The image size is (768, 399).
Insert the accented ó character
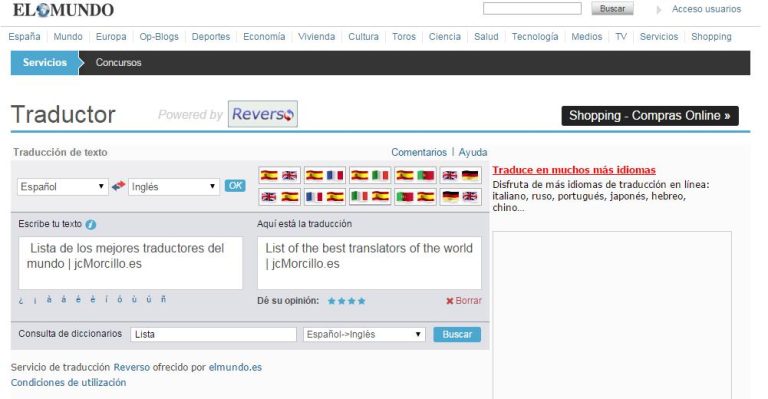point(120,299)
